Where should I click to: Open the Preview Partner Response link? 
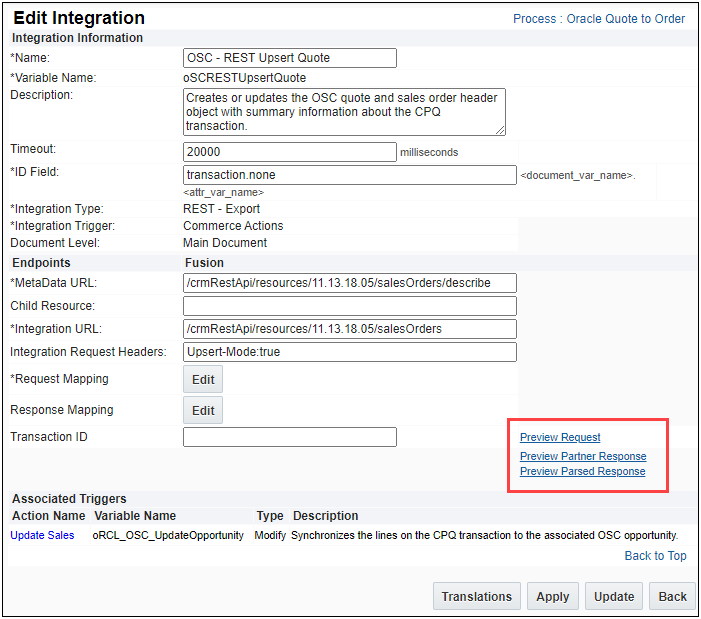(x=583, y=457)
